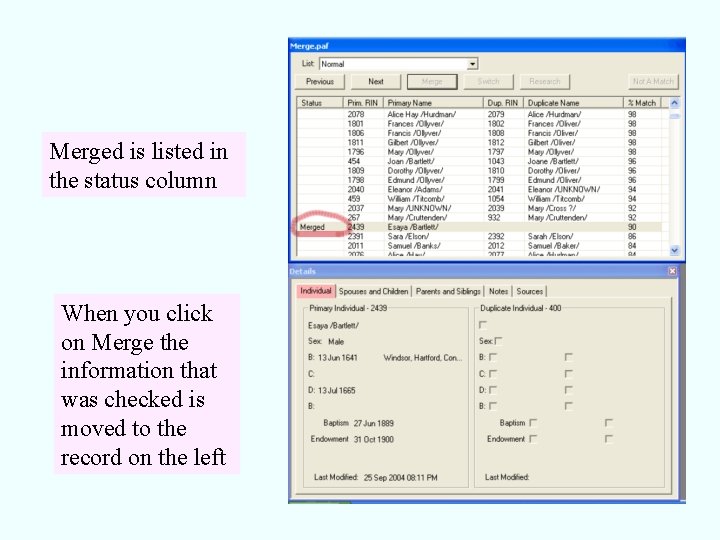
Task: Sort by the Status column header
Action: (320, 103)
